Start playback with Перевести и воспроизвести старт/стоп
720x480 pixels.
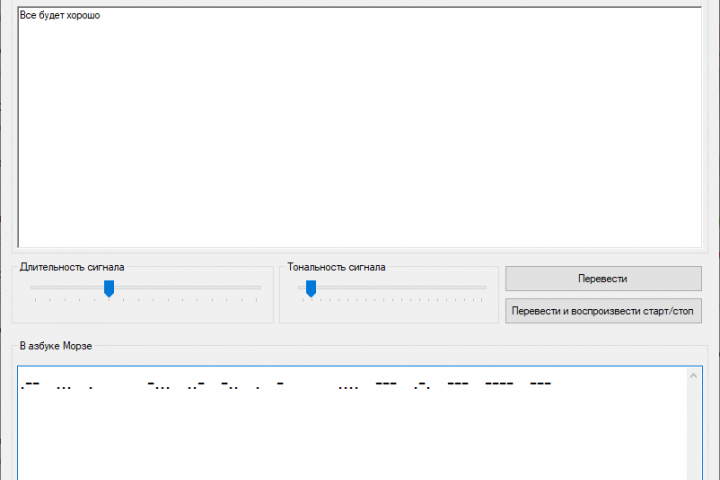[x=603, y=311]
